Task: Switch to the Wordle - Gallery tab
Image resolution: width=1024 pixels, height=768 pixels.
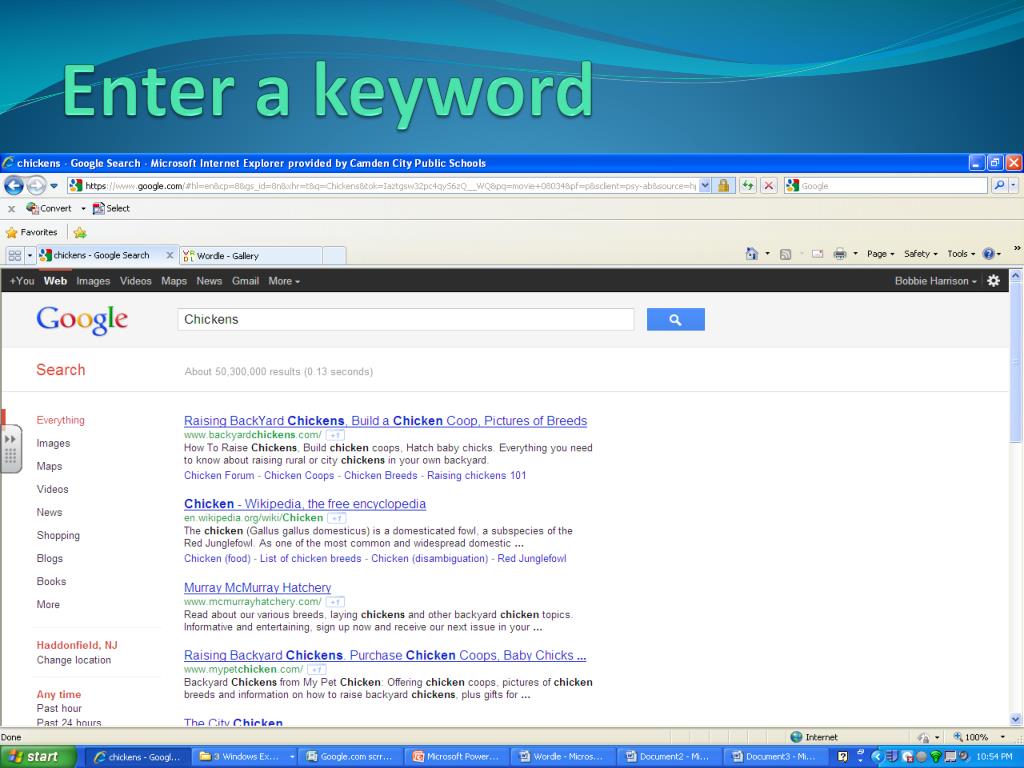Action: pos(251,256)
